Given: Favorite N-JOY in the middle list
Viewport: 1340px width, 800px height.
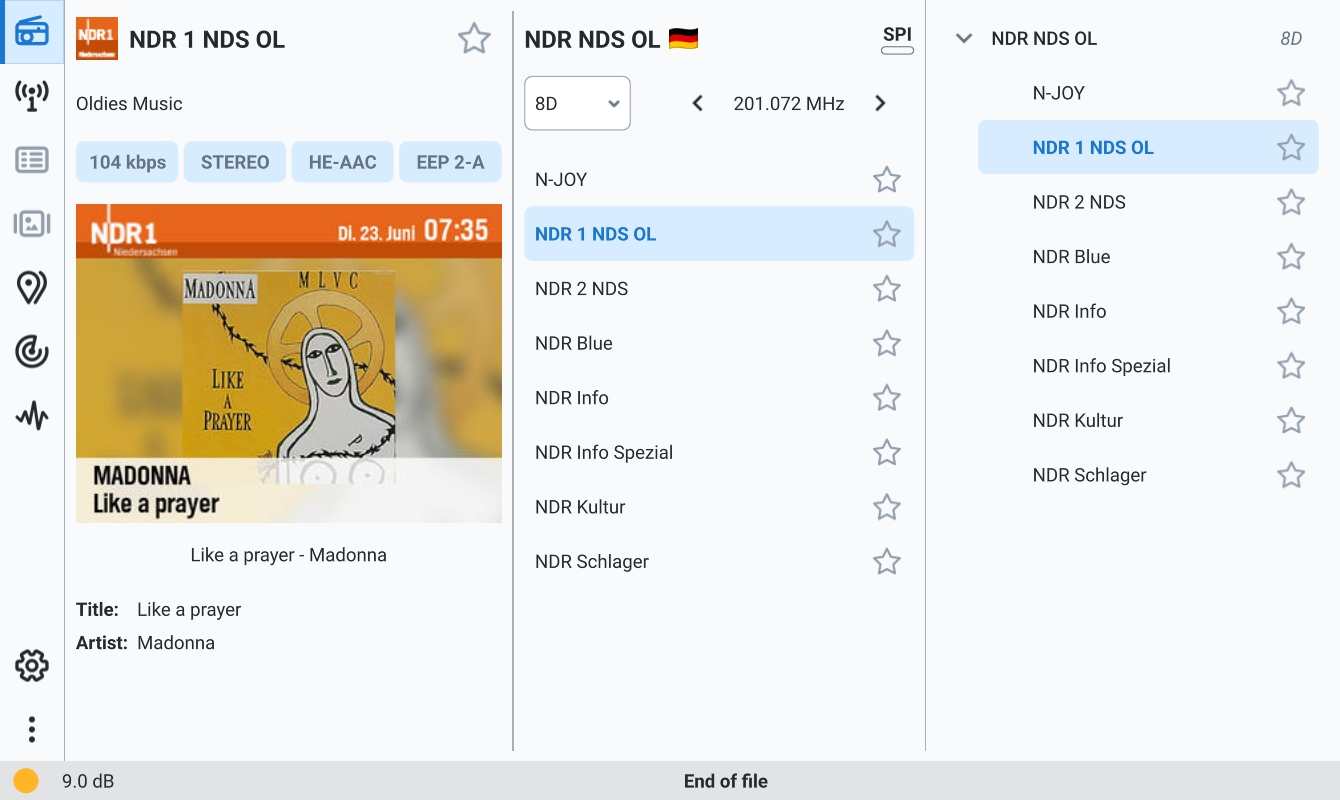Looking at the screenshot, I should tap(887, 180).
